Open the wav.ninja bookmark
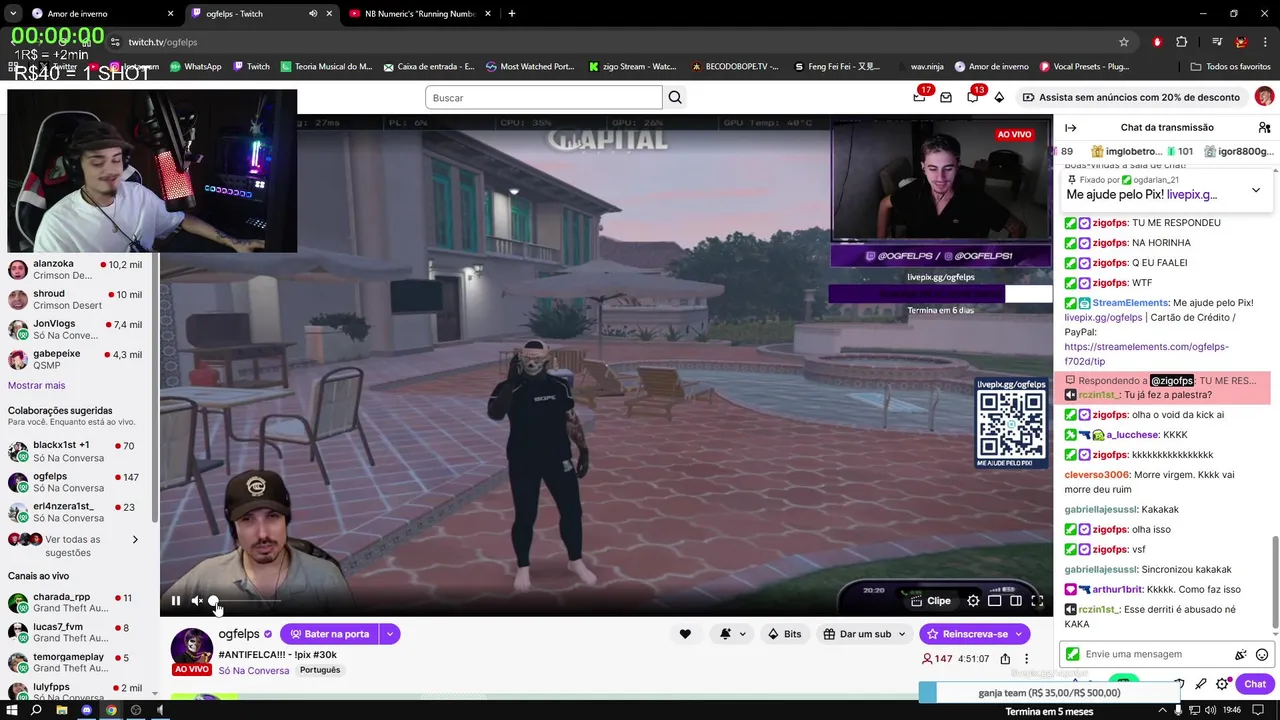Viewport: 1280px width, 720px height. [920, 67]
